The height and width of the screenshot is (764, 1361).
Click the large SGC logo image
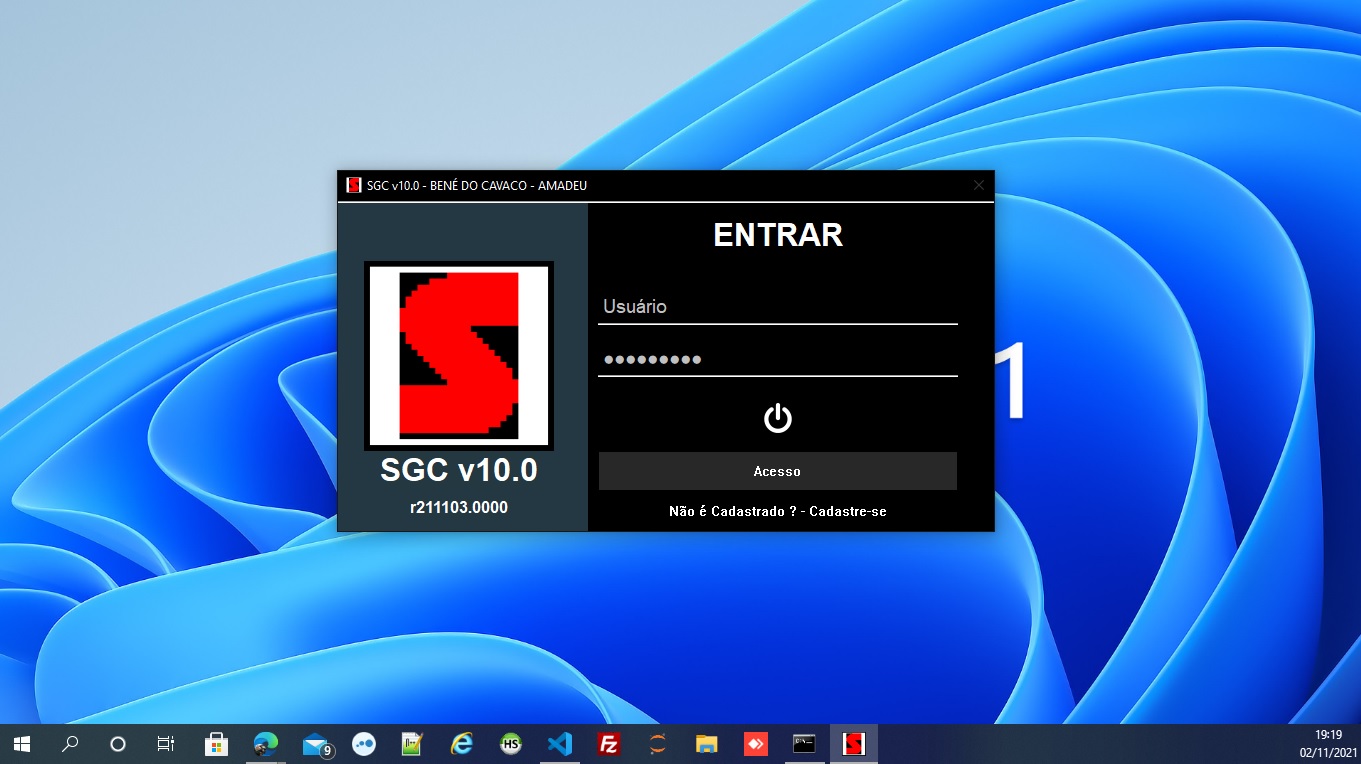[459, 355]
